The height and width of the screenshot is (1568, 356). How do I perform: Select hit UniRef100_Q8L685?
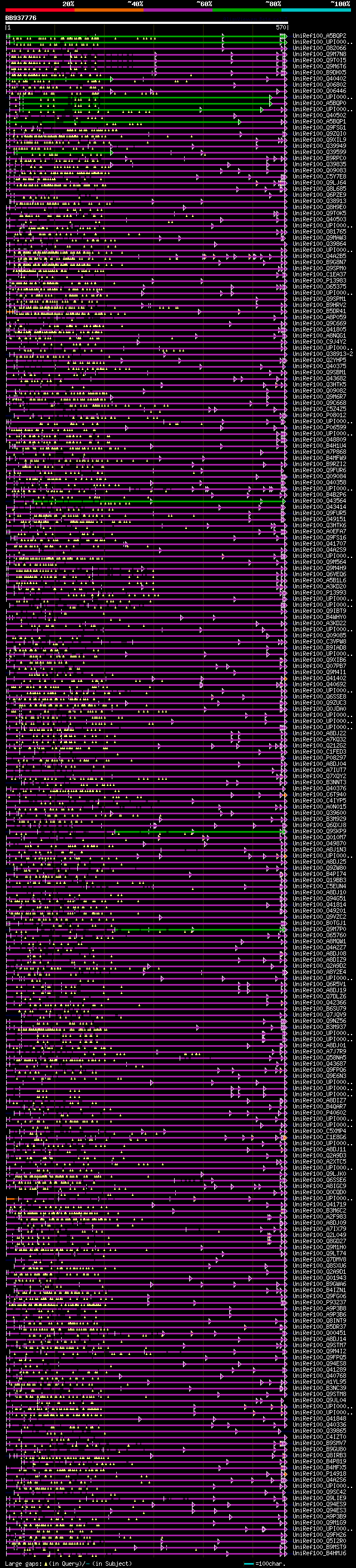click(319, 189)
